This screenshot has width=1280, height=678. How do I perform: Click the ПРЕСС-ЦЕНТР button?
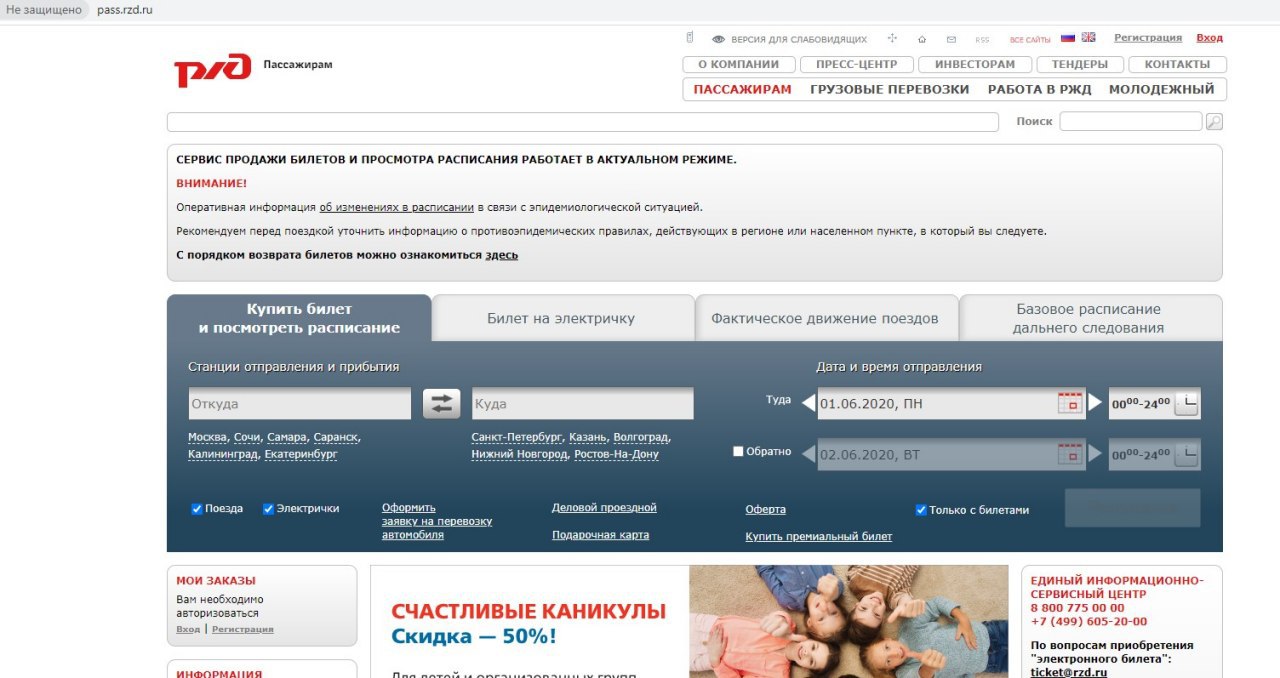857,64
